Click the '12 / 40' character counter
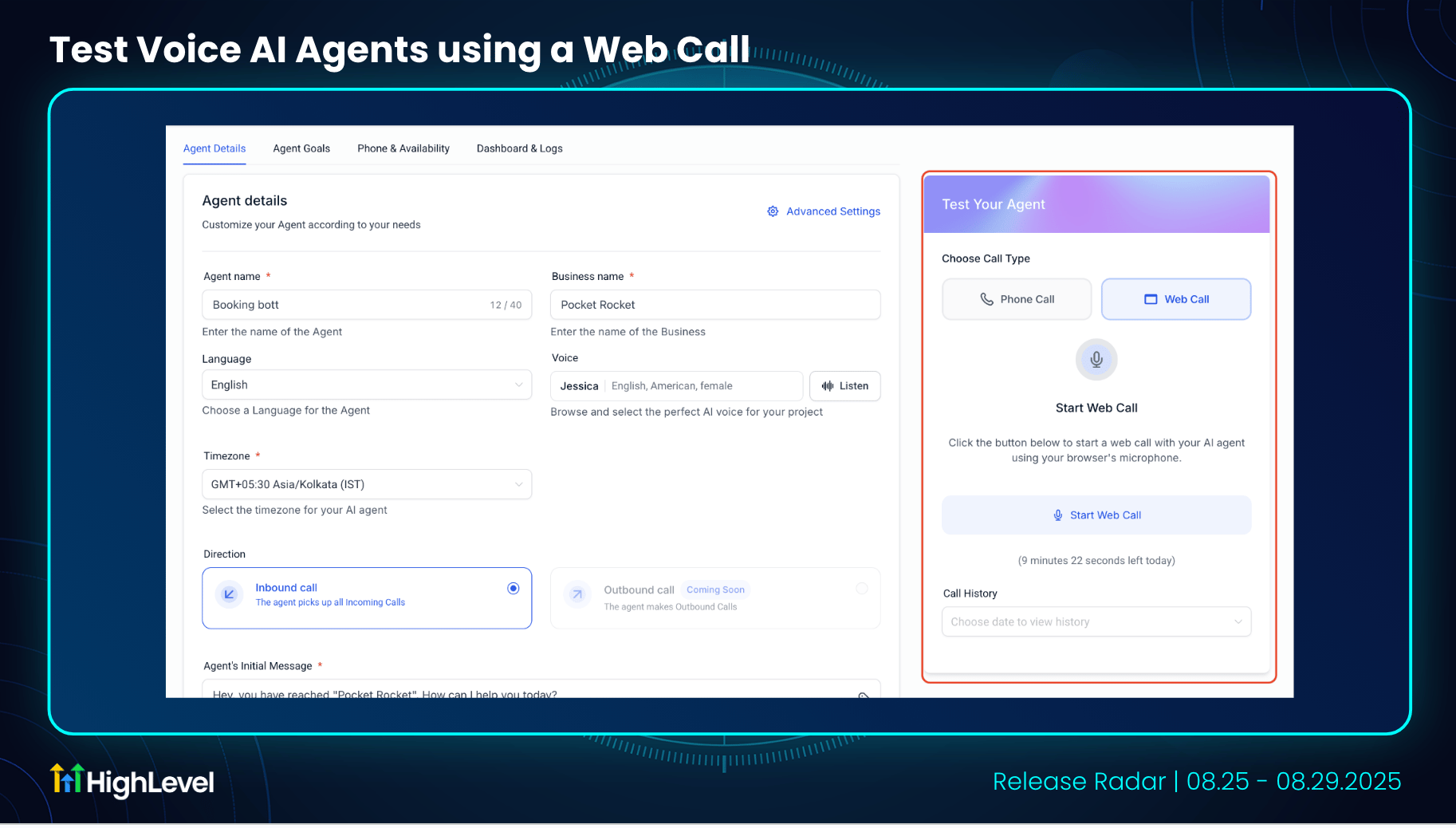 (x=506, y=305)
